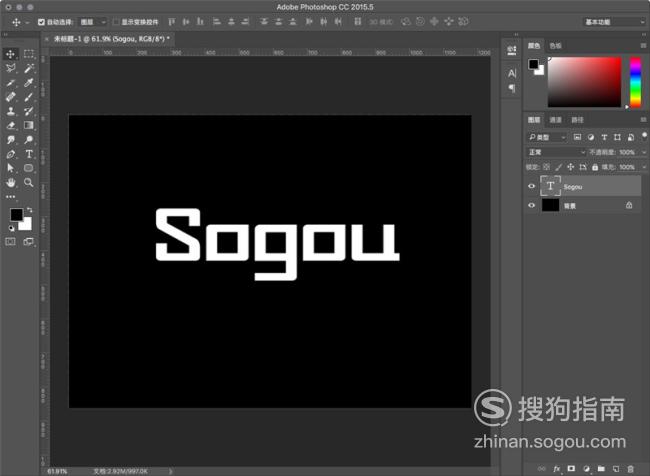Lock all attributes of the layer
The width and height of the screenshot is (650, 476).
(595, 167)
